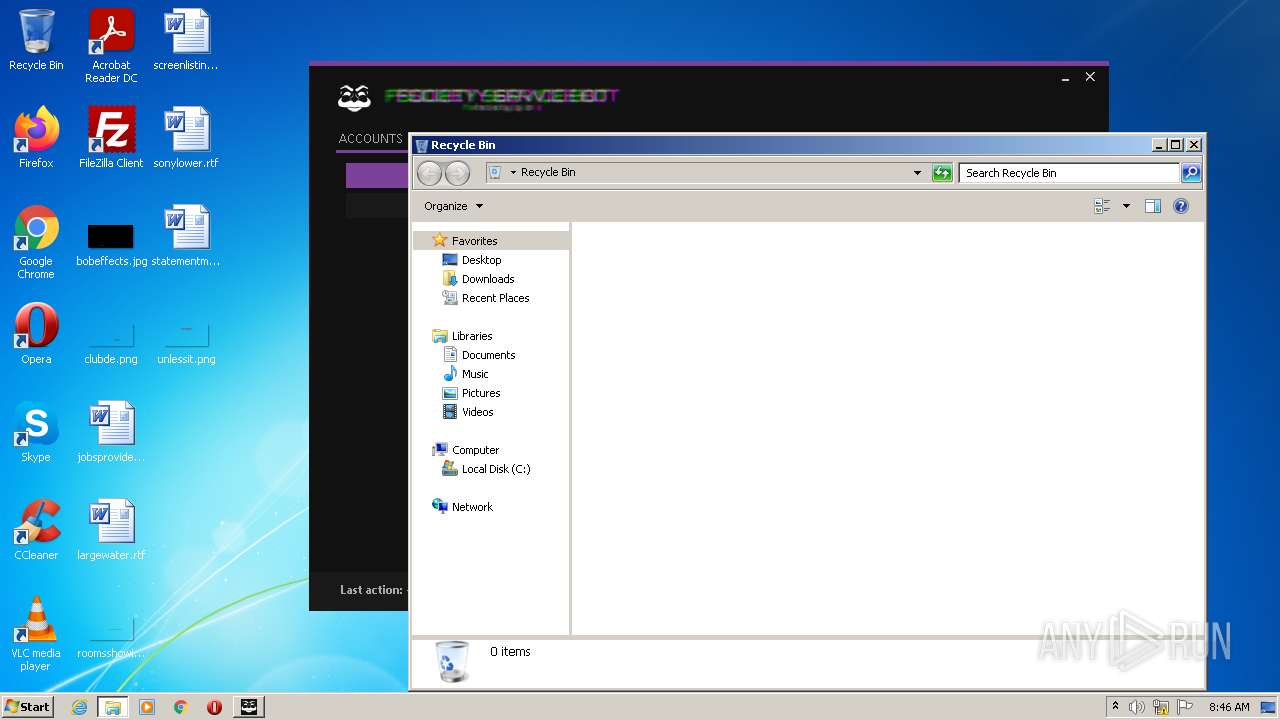Select Desktop under Favorites

481,260
